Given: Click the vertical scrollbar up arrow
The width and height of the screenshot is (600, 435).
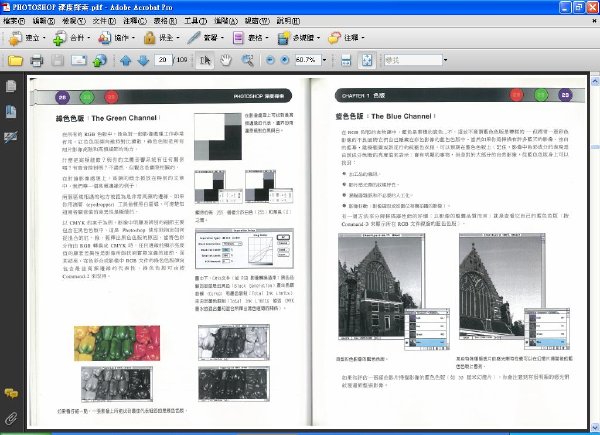Looking at the screenshot, I should point(595,81).
